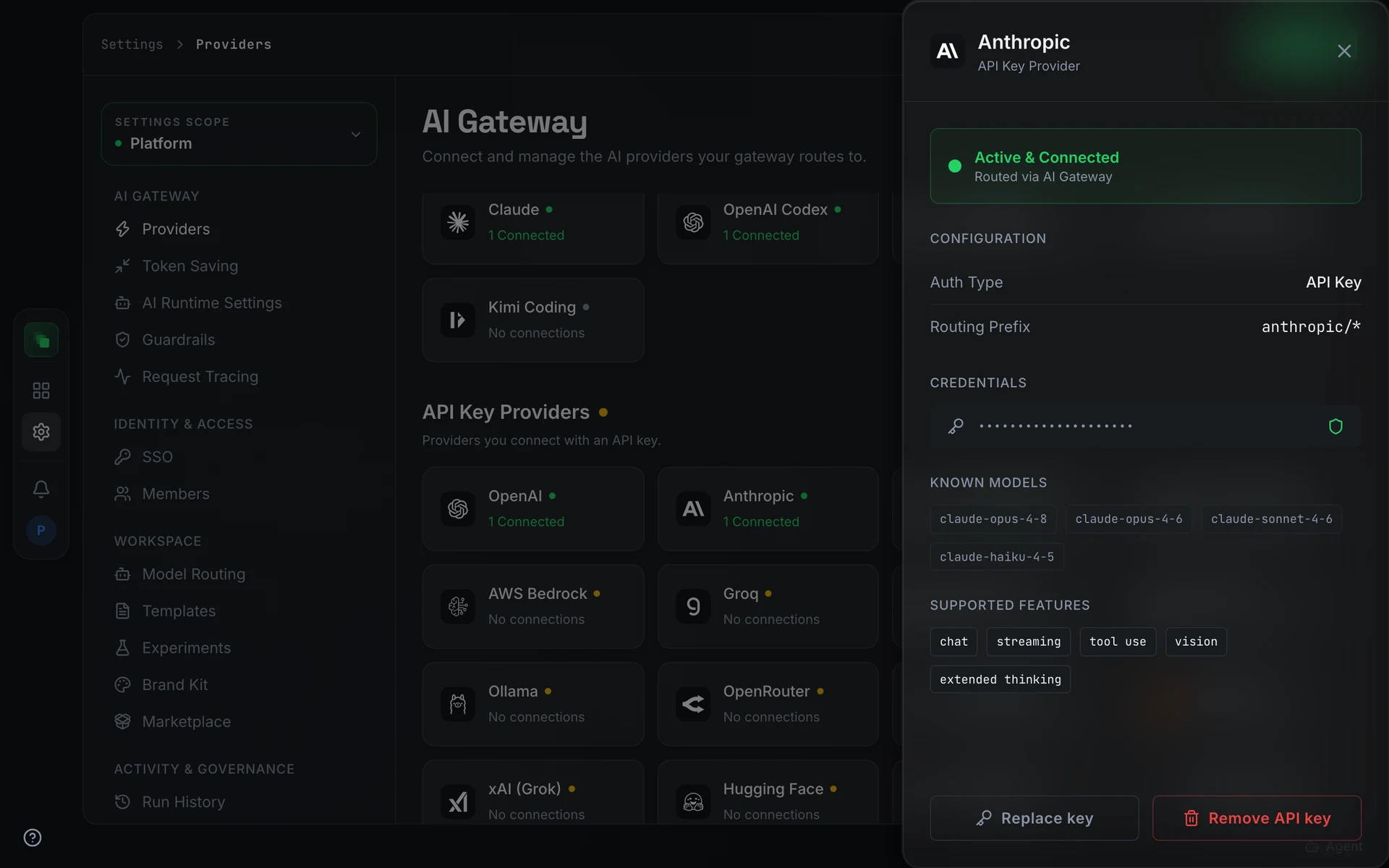1389x868 pixels.
Task: Open Run History page
Action: click(183, 802)
